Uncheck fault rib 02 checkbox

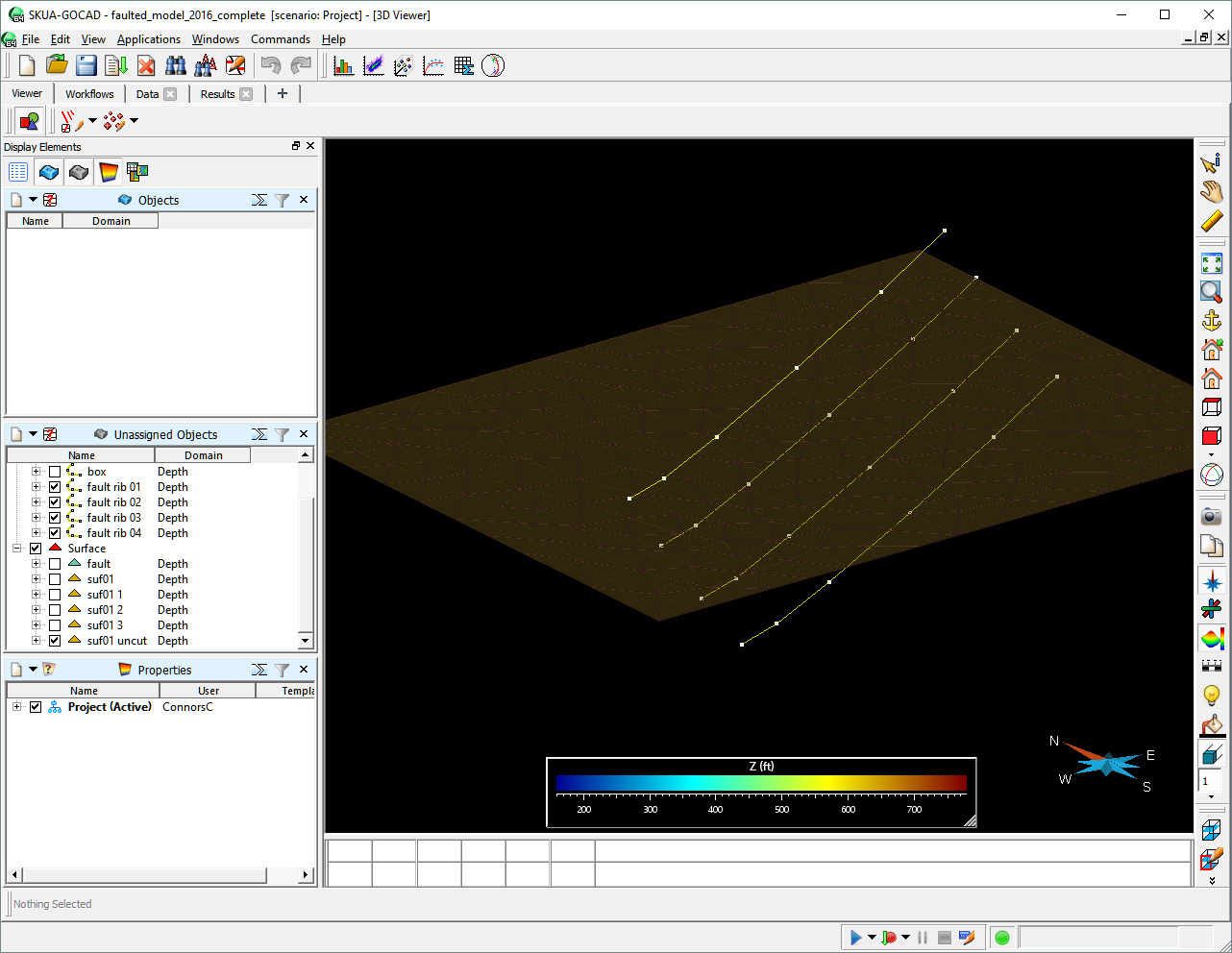[55, 502]
